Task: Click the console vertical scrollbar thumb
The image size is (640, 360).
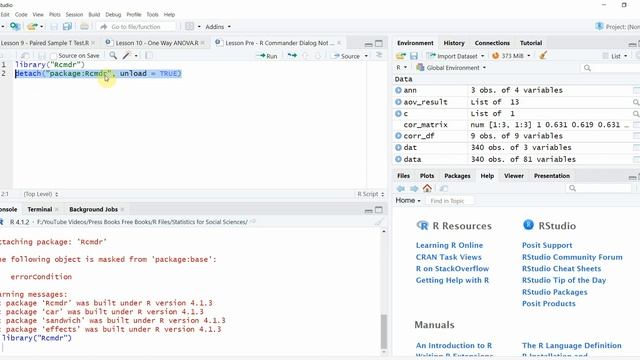Action: point(384,331)
